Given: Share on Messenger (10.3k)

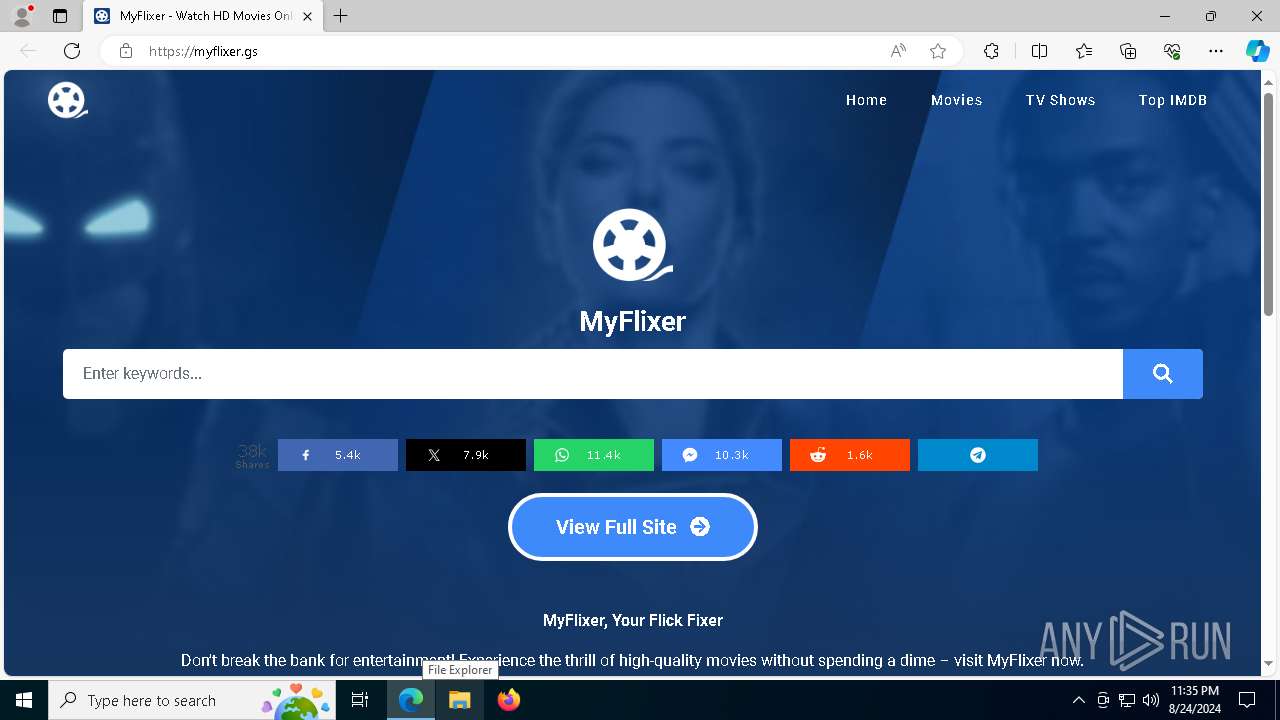Looking at the screenshot, I should [722, 455].
